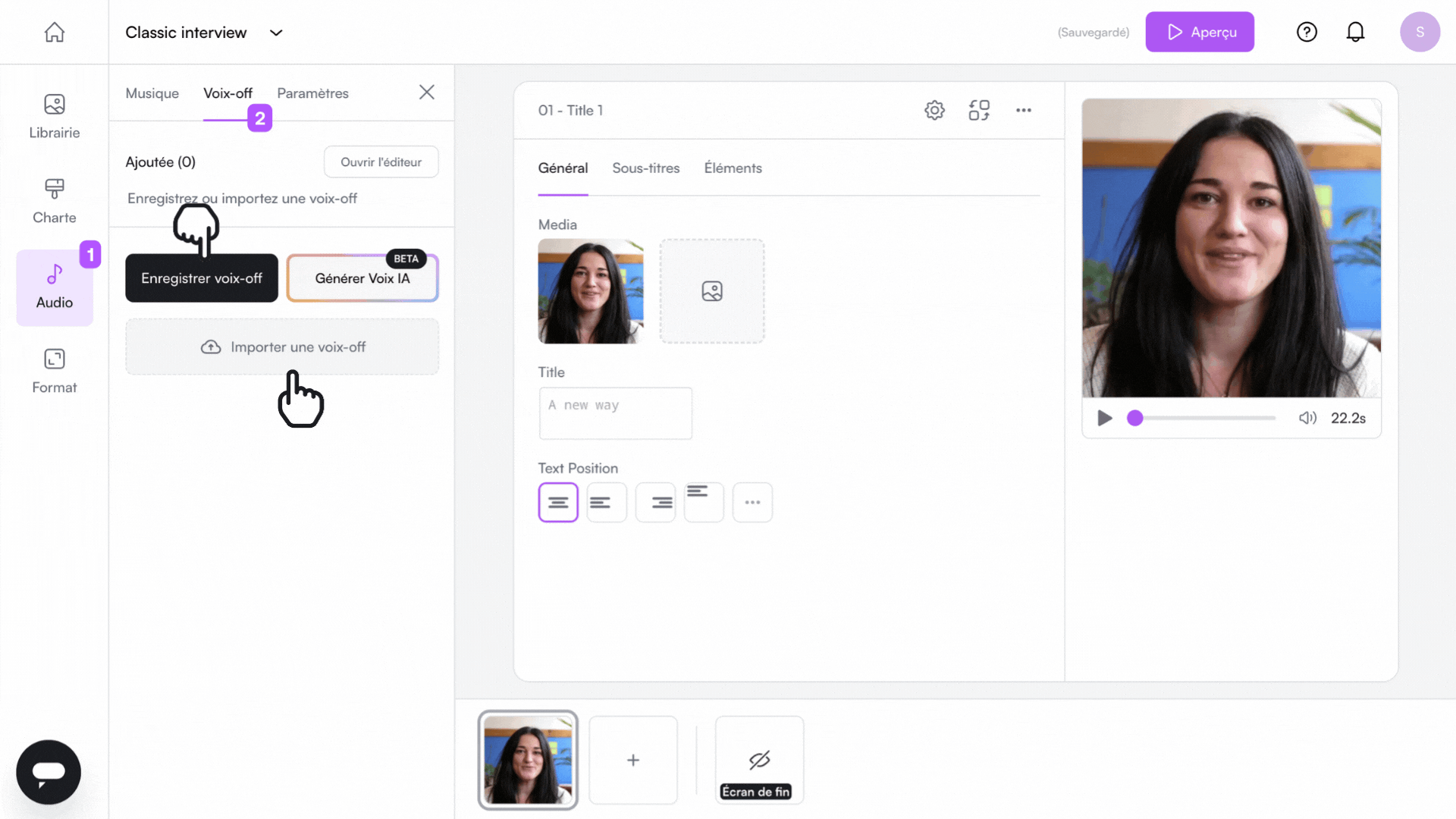Screen dimensions: 1456x819
Task: Open the Format sidebar panel
Action: point(54,372)
